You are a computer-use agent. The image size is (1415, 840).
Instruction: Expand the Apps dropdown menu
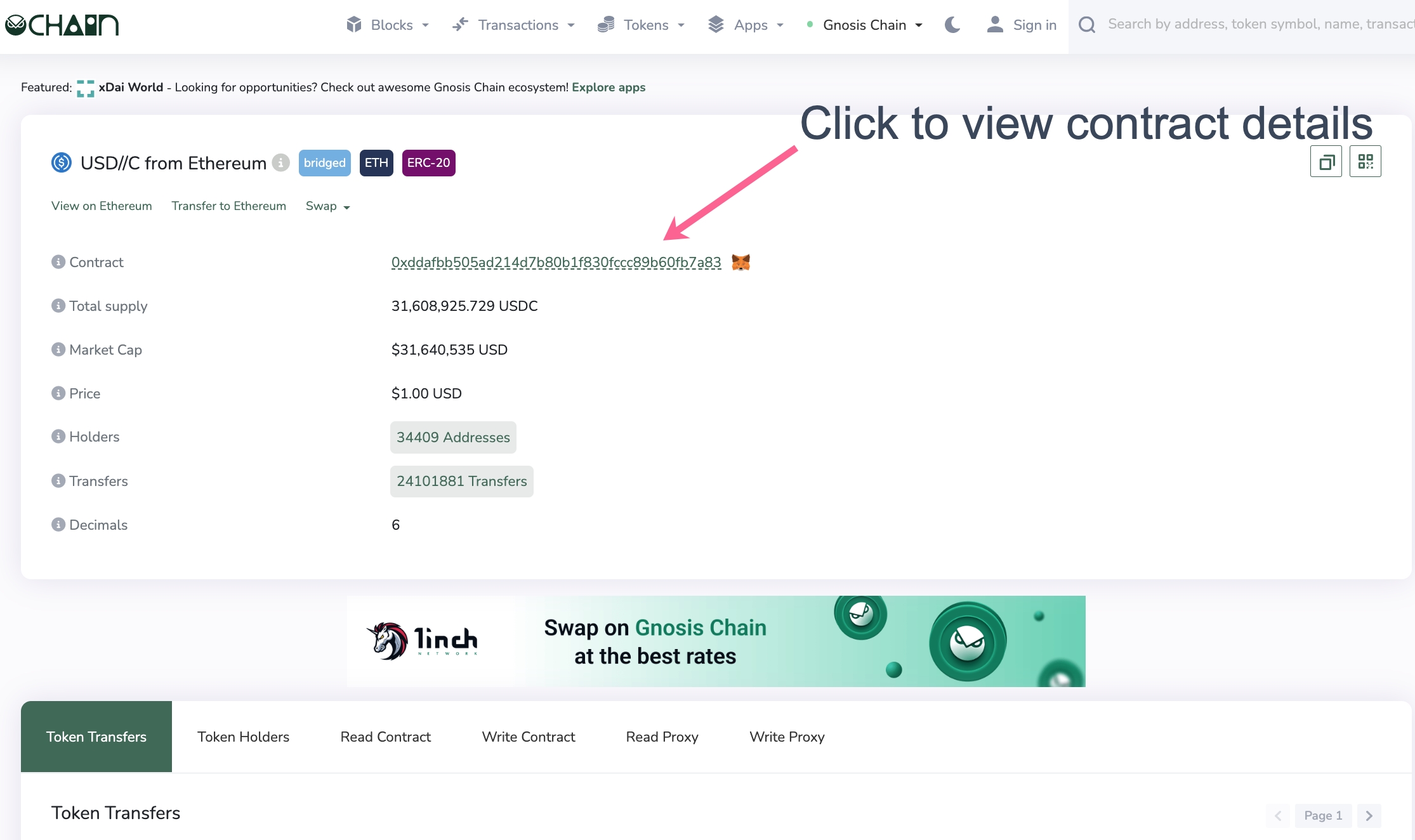[x=746, y=25]
